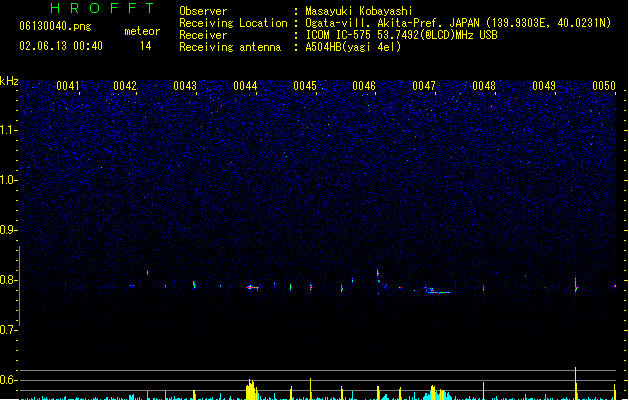The image size is (629, 400).
Task: Click the 0.7 kHz frequency label
Action: (9, 330)
